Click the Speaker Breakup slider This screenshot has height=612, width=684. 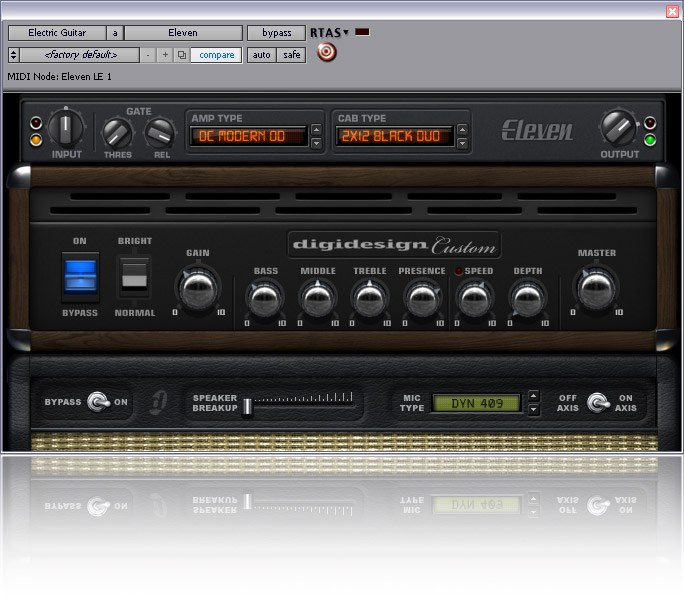point(248,405)
